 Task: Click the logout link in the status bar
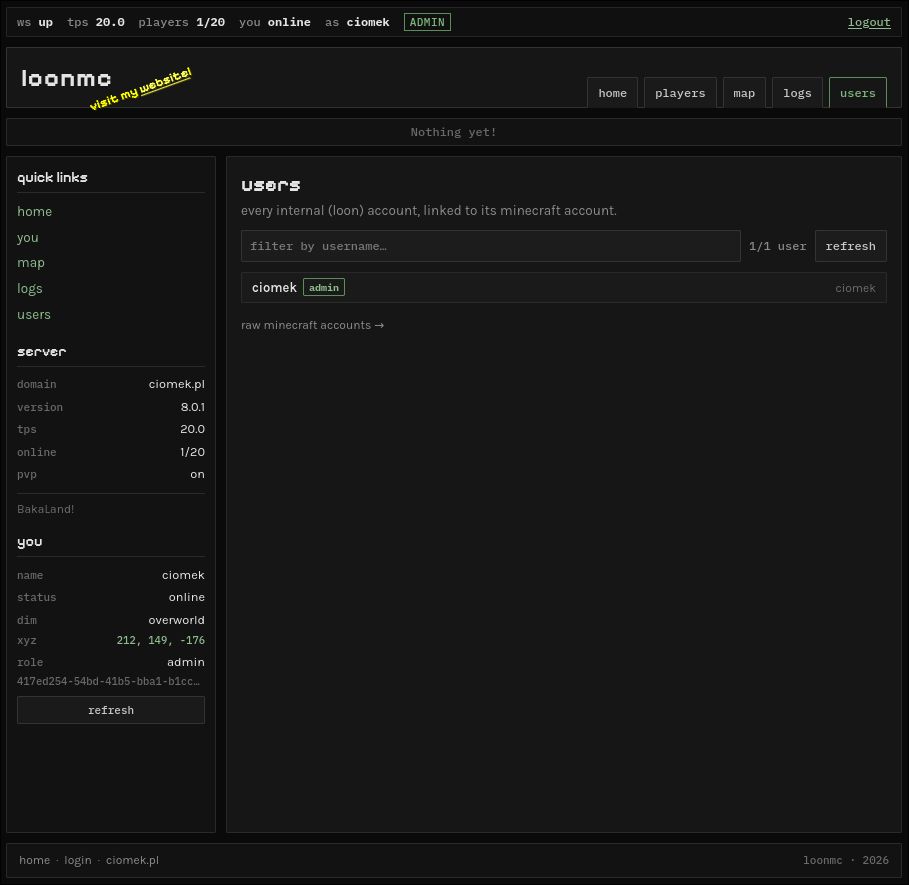coord(868,22)
